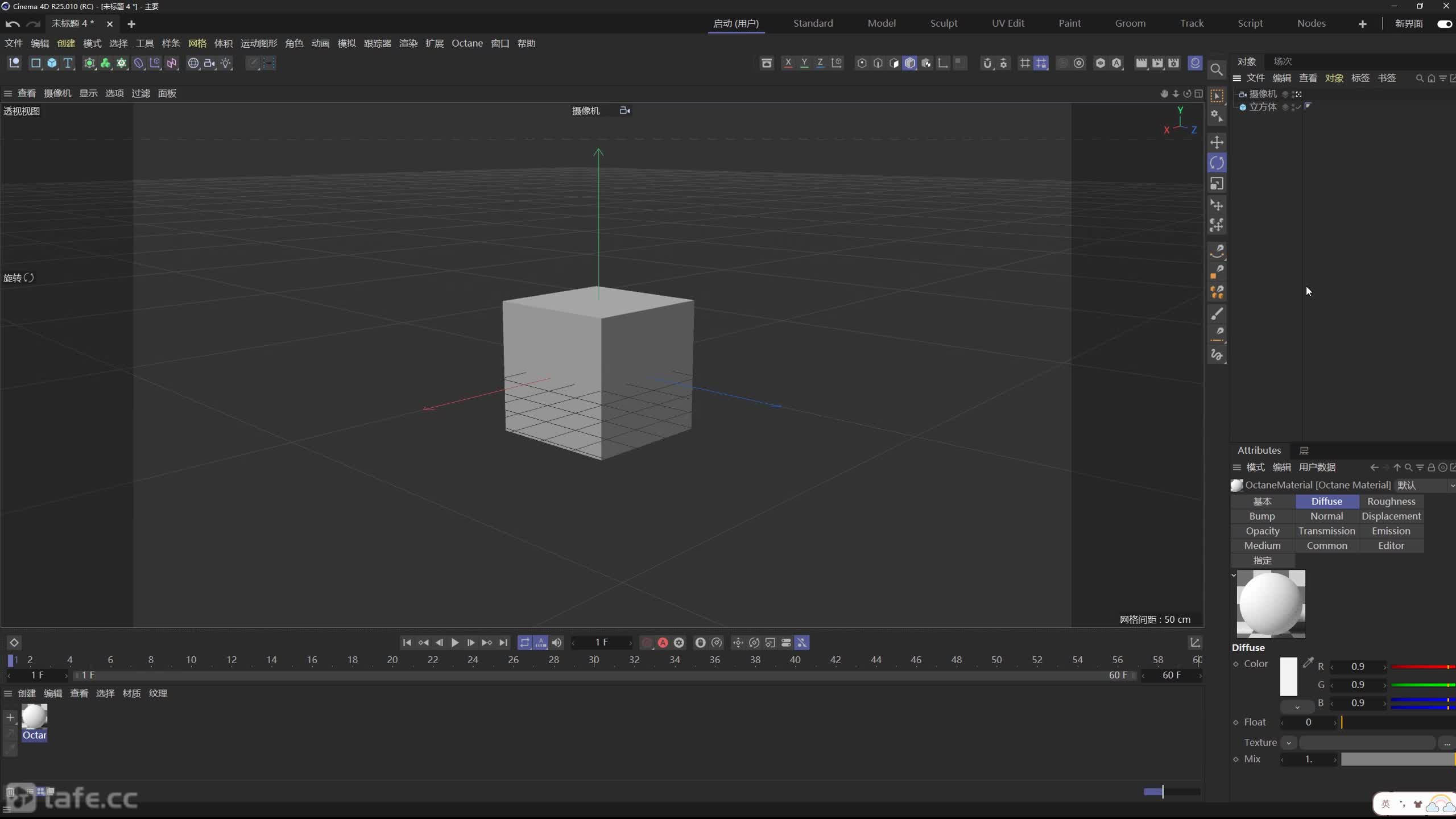Open the Roughness material channel tab
Viewport: 1456px width, 819px height.
click(x=1391, y=502)
